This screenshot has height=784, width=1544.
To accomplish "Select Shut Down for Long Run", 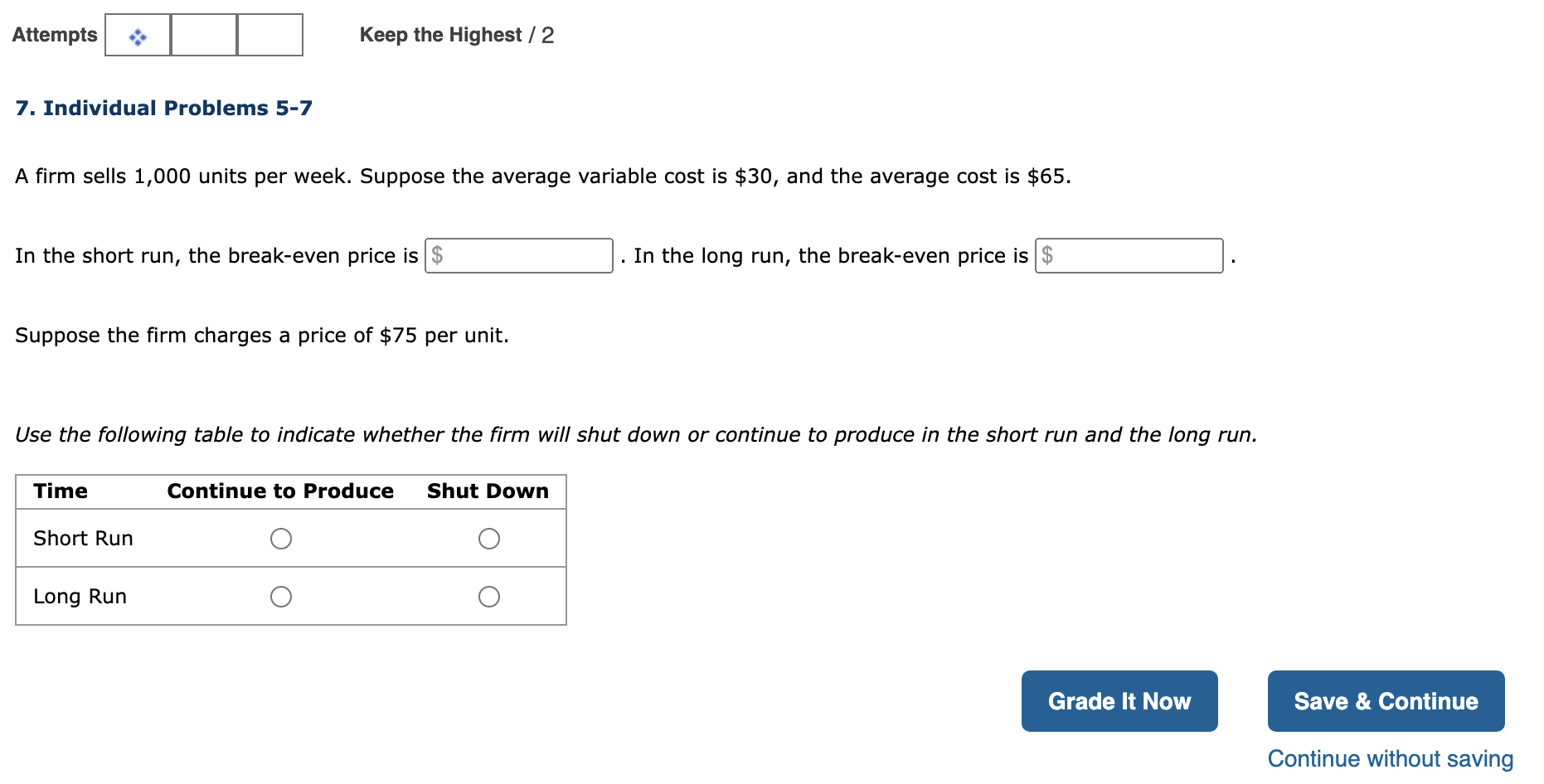I will [489, 596].
